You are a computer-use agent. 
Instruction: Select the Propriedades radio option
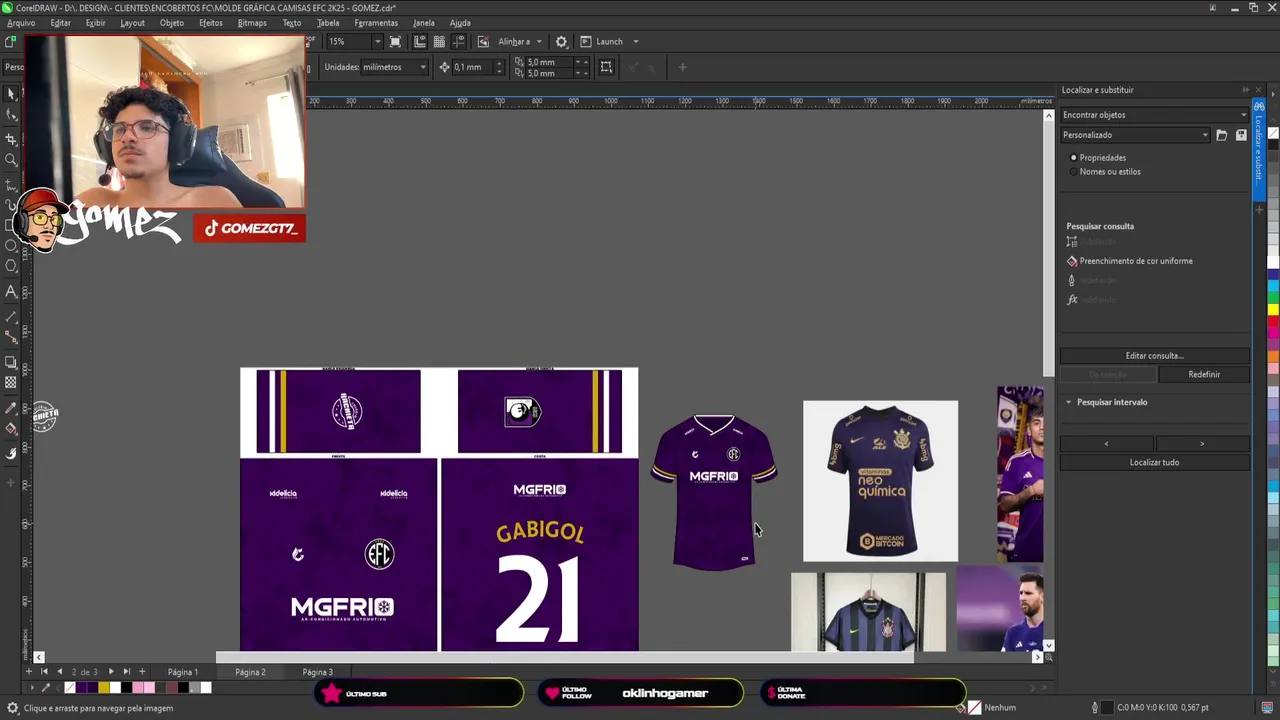1073,158
